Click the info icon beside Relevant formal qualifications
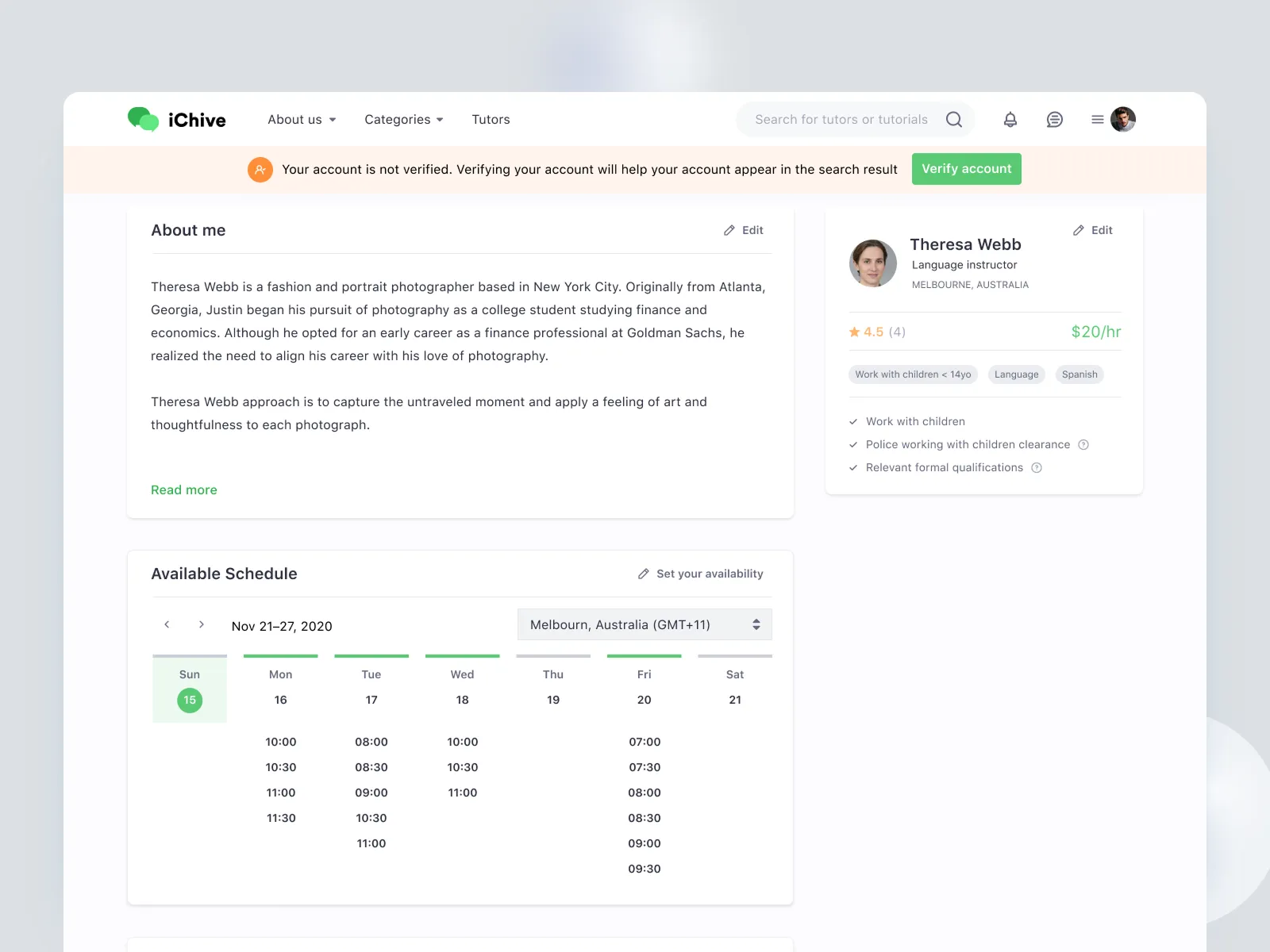 pos(1037,467)
